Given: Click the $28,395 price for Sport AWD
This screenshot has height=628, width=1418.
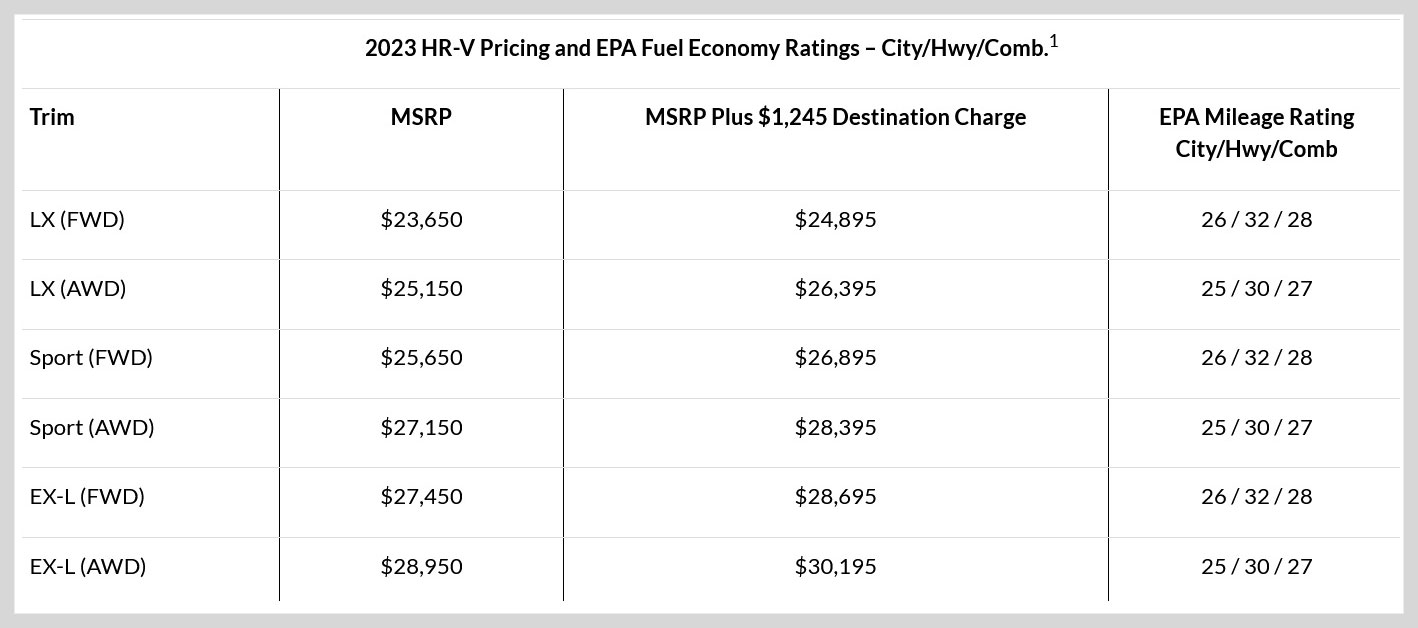Looking at the screenshot, I should pyautogui.click(x=835, y=427).
